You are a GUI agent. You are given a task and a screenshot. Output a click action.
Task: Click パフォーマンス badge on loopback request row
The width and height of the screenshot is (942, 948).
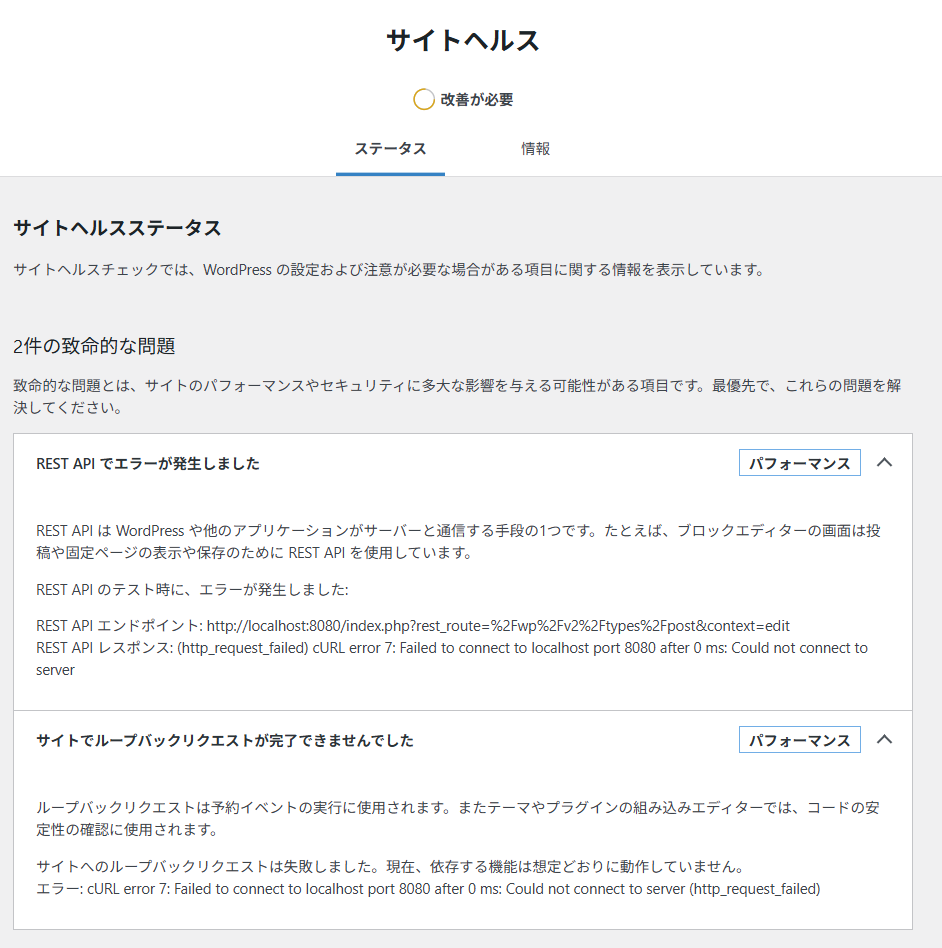coord(799,740)
